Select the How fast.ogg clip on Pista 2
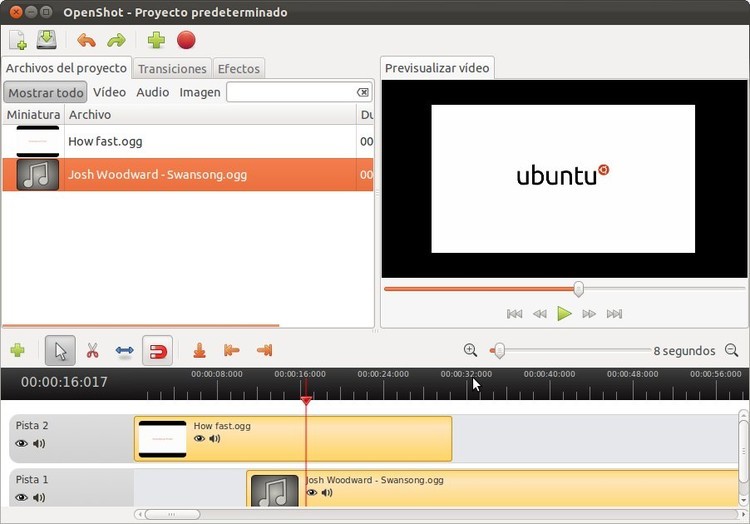This screenshot has width=750, height=524. (x=293, y=438)
